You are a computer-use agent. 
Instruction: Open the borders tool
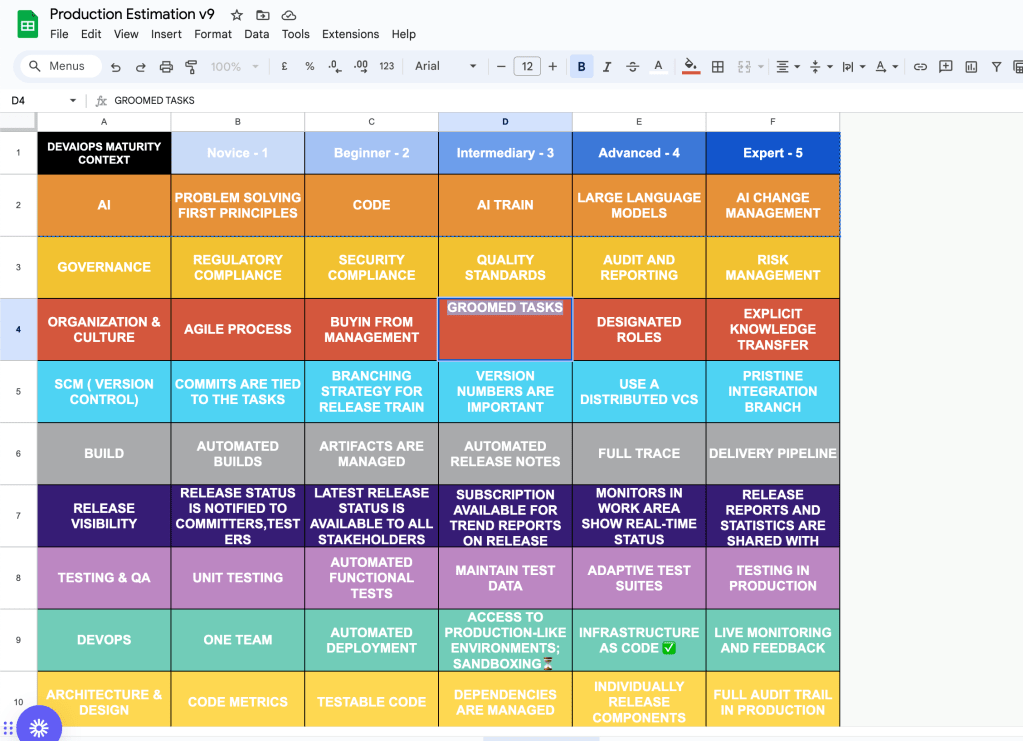pos(718,67)
